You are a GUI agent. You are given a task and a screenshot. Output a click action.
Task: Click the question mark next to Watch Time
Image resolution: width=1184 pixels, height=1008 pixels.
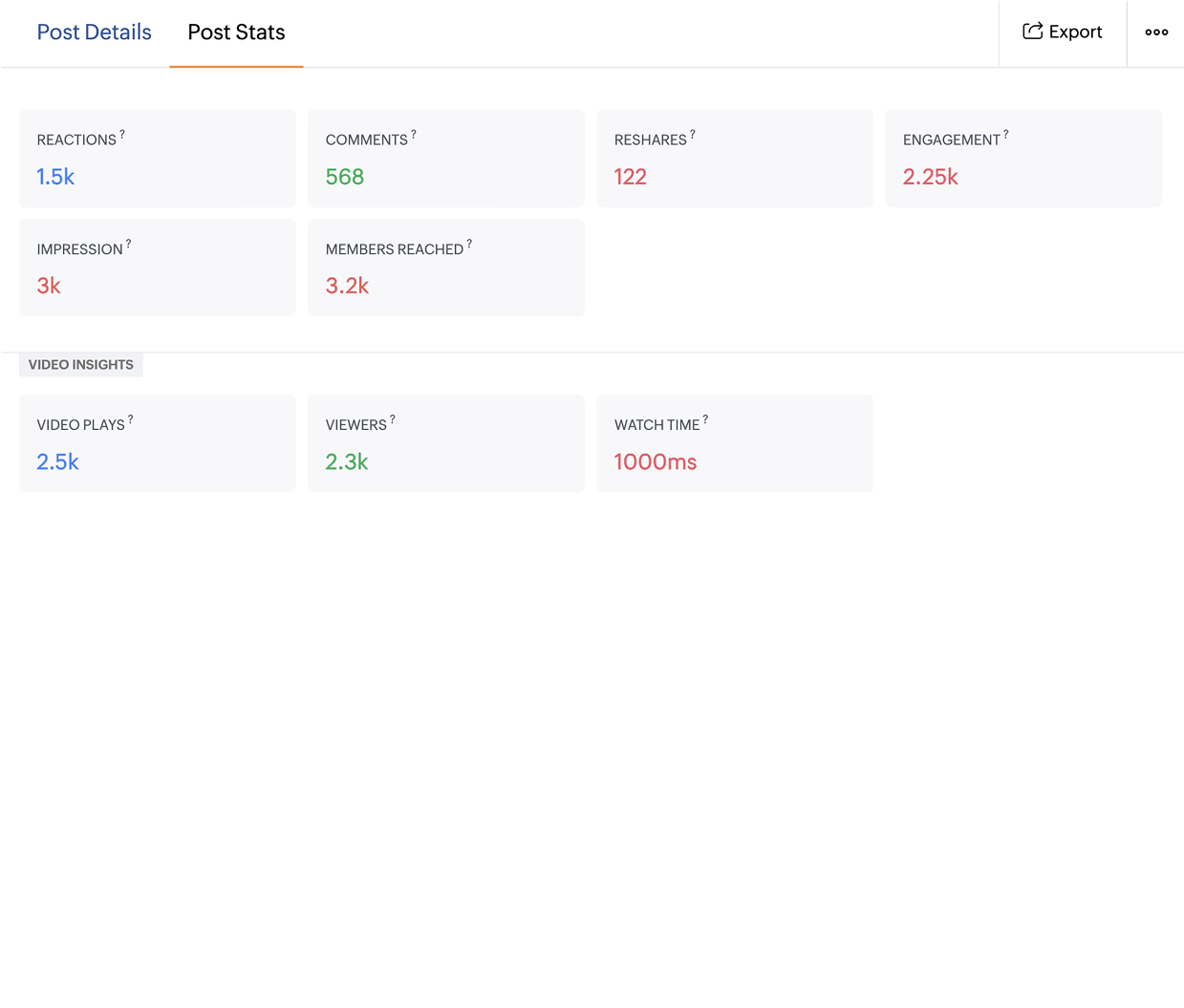coord(706,419)
